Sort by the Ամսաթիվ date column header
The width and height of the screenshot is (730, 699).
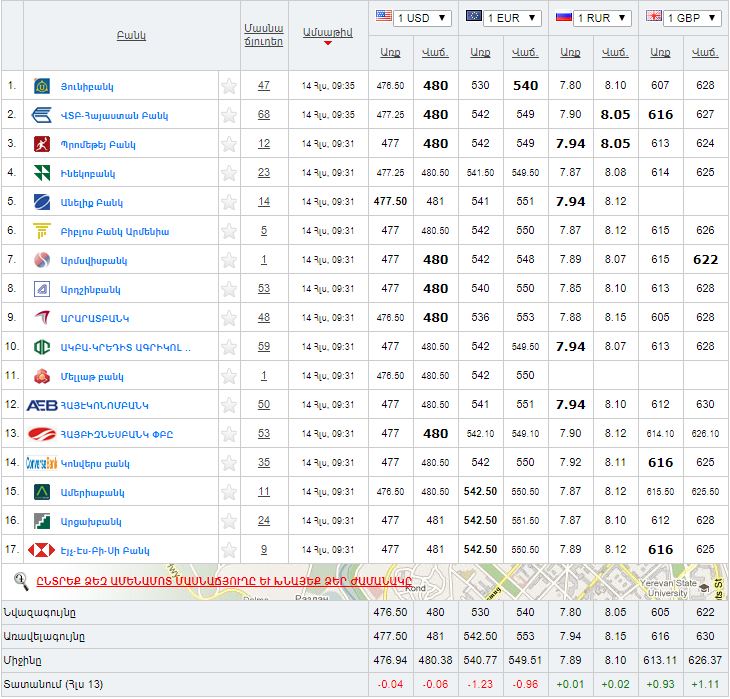click(x=327, y=33)
